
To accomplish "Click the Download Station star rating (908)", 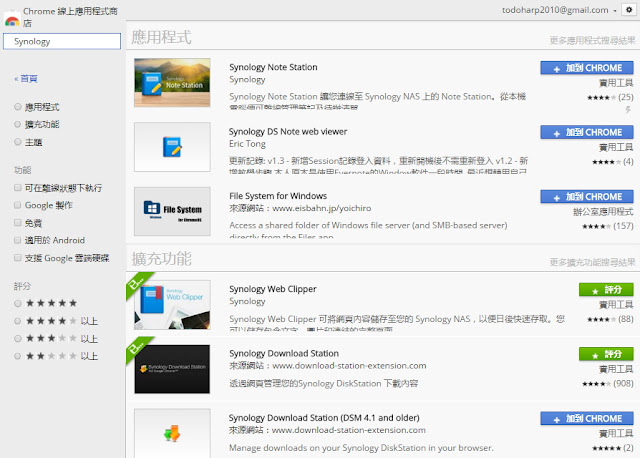I will (x=608, y=383).
